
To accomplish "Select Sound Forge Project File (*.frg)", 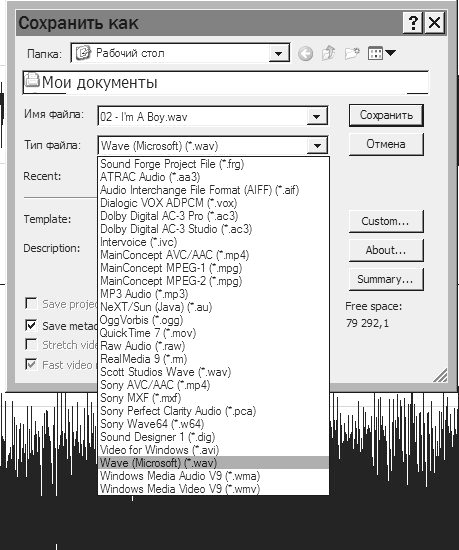I will pyautogui.click(x=213, y=164).
